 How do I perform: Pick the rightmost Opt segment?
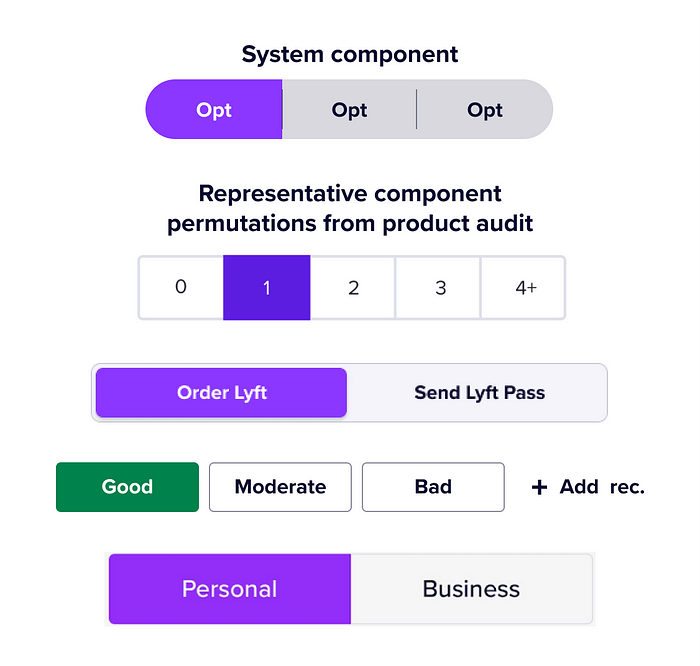485,109
